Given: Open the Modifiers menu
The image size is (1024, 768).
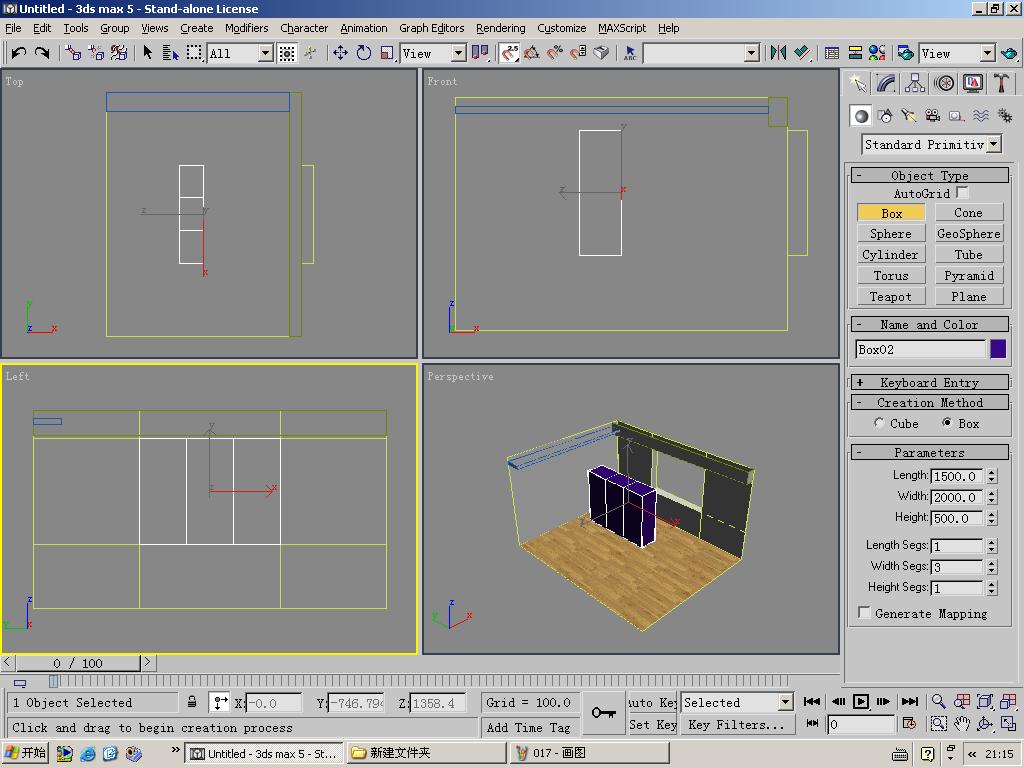Looking at the screenshot, I should pos(246,28).
